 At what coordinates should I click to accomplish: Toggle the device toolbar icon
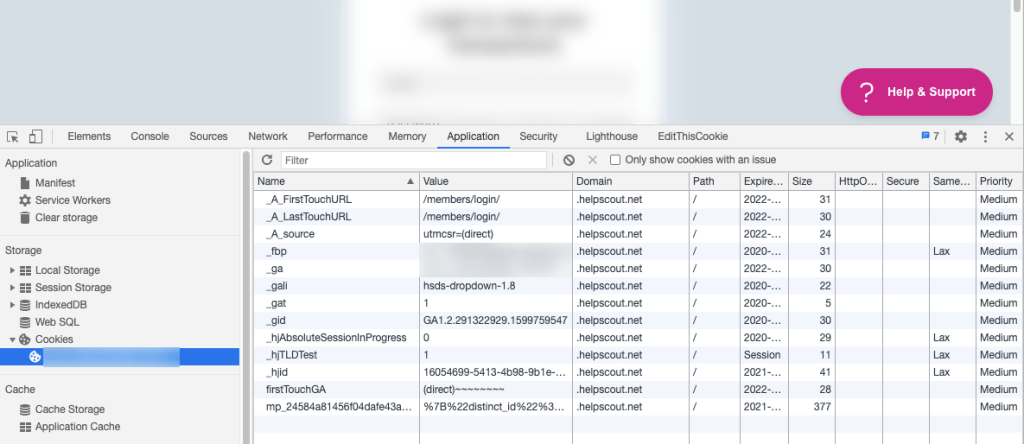coord(35,137)
